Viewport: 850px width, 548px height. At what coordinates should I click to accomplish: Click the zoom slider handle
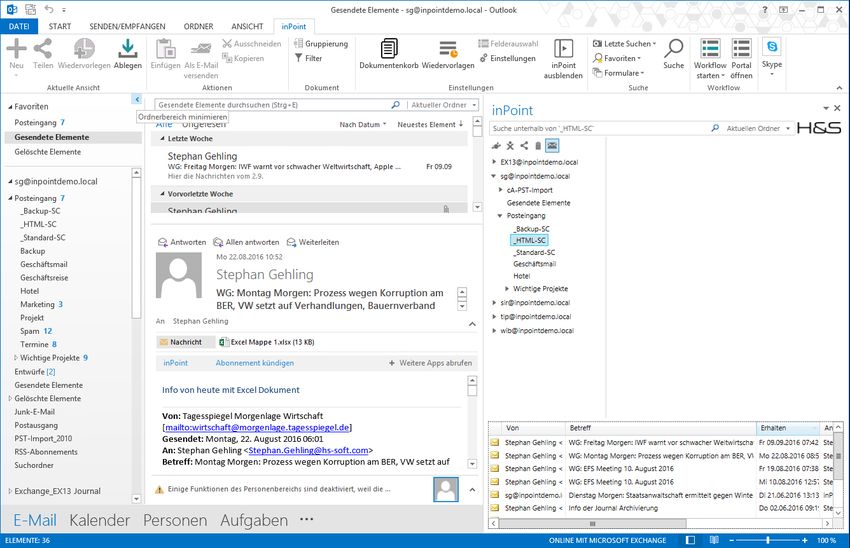[x=768, y=540]
